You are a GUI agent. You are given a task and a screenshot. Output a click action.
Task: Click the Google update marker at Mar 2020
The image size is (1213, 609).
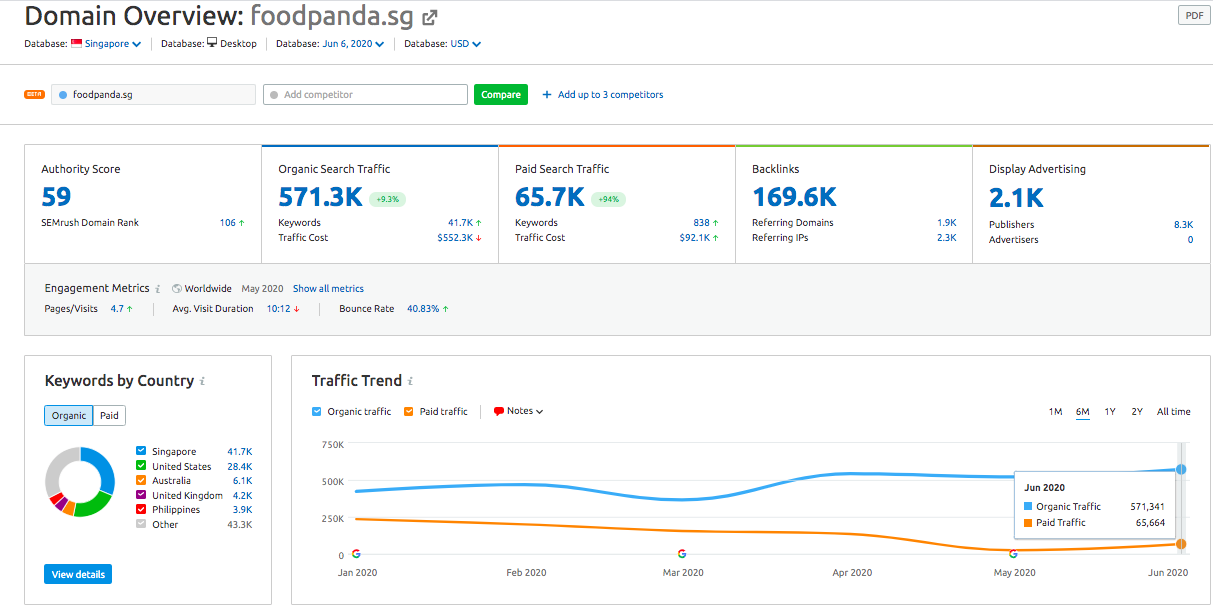(682, 553)
